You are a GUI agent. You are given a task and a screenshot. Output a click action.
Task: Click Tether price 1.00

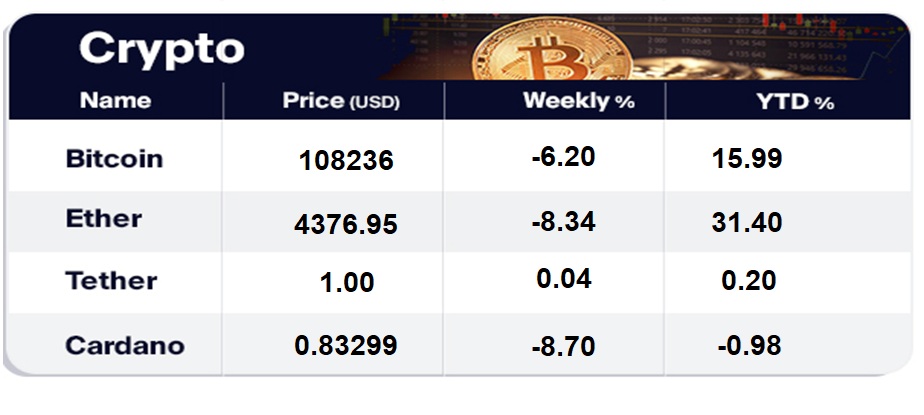click(346, 283)
